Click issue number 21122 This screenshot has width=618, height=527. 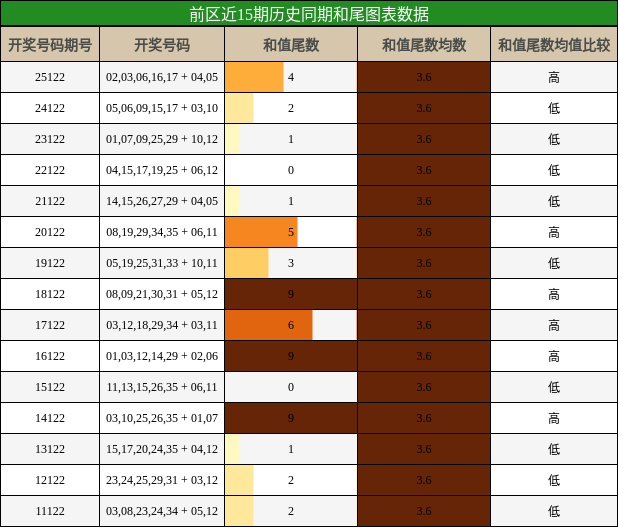[50, 201]
